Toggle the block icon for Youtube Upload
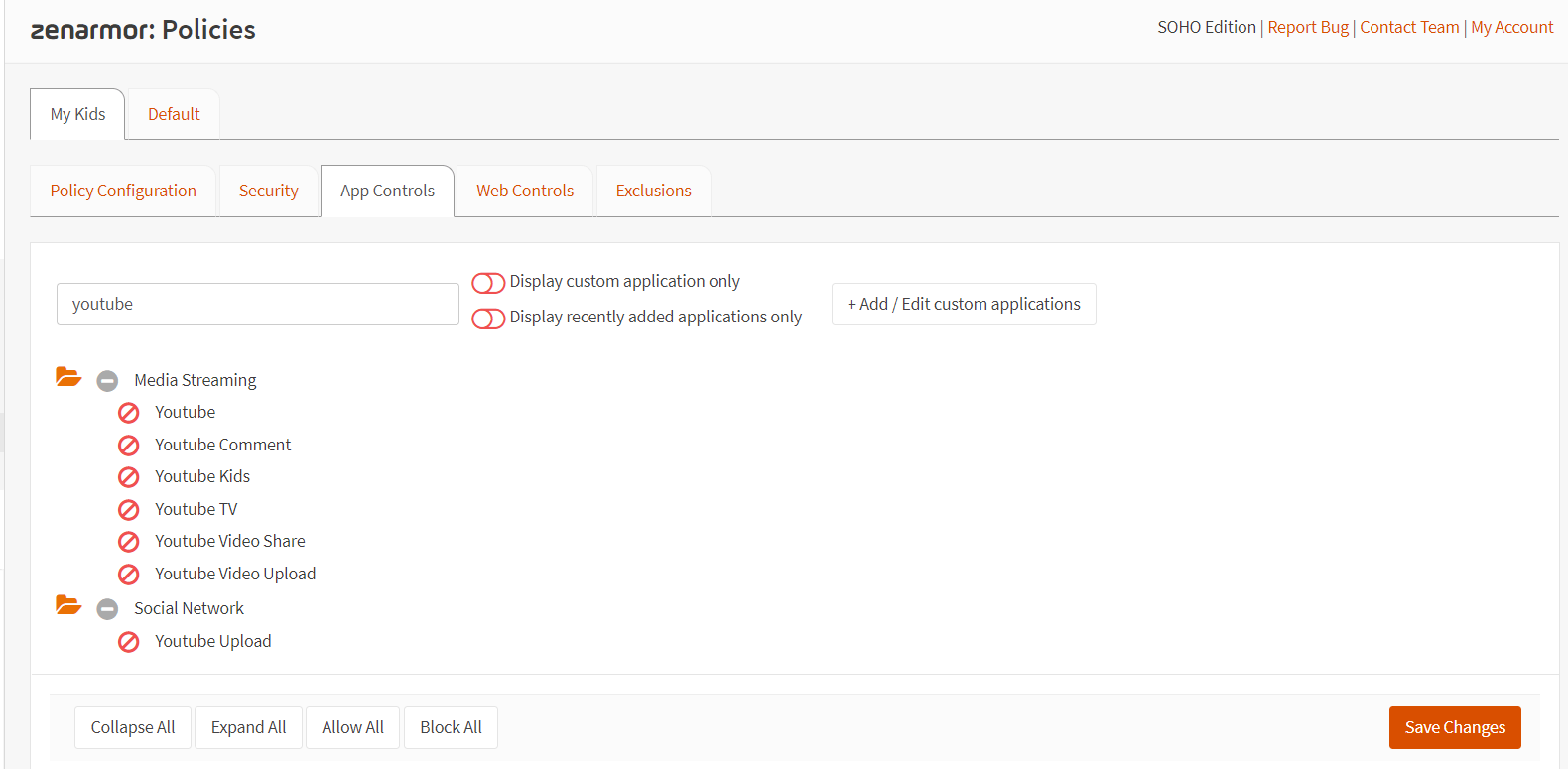Image resolution: width=1568 pixels, height=769 pixels. (129, 642)
